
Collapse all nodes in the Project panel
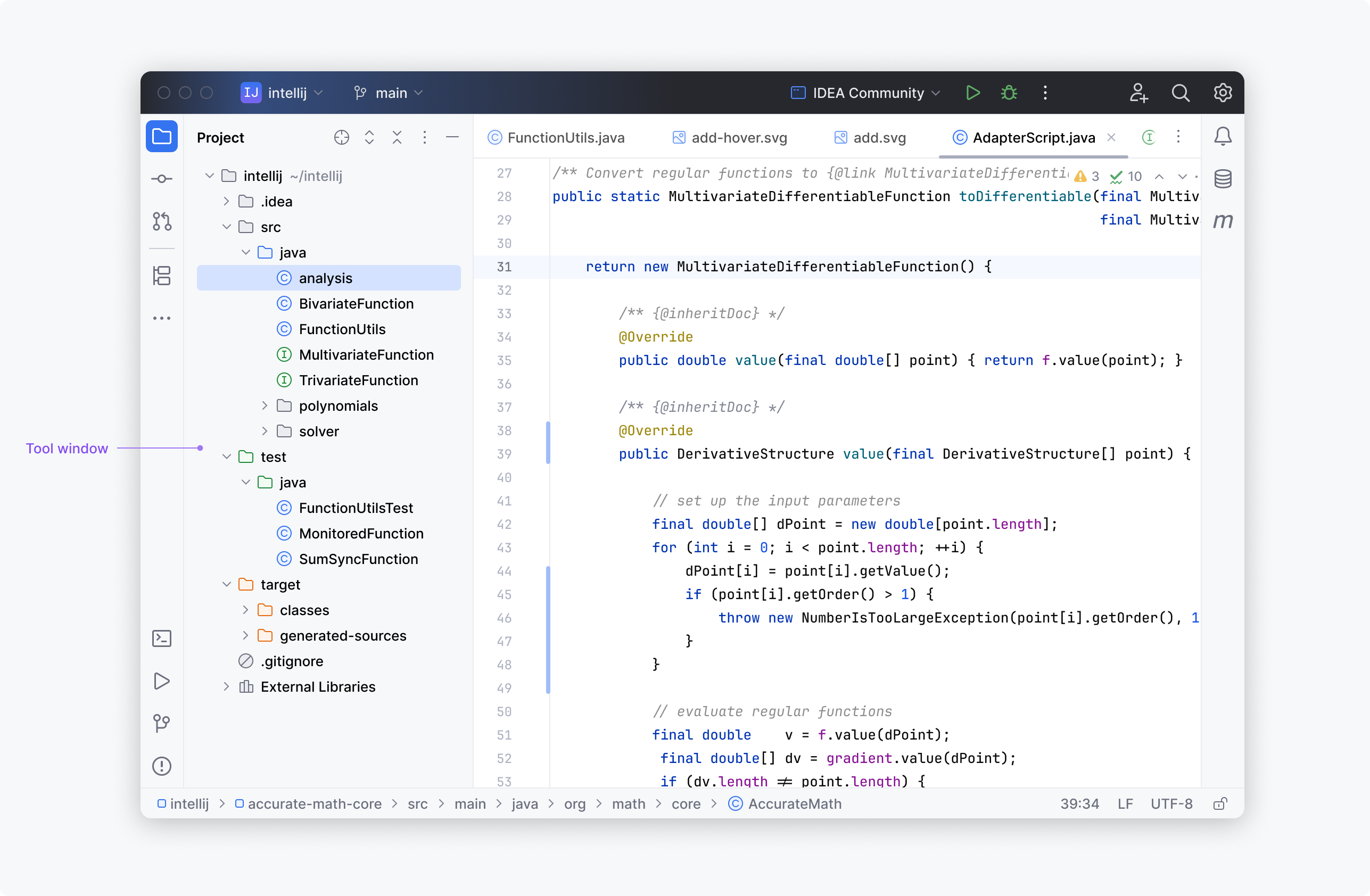click(x=397, y=137)
